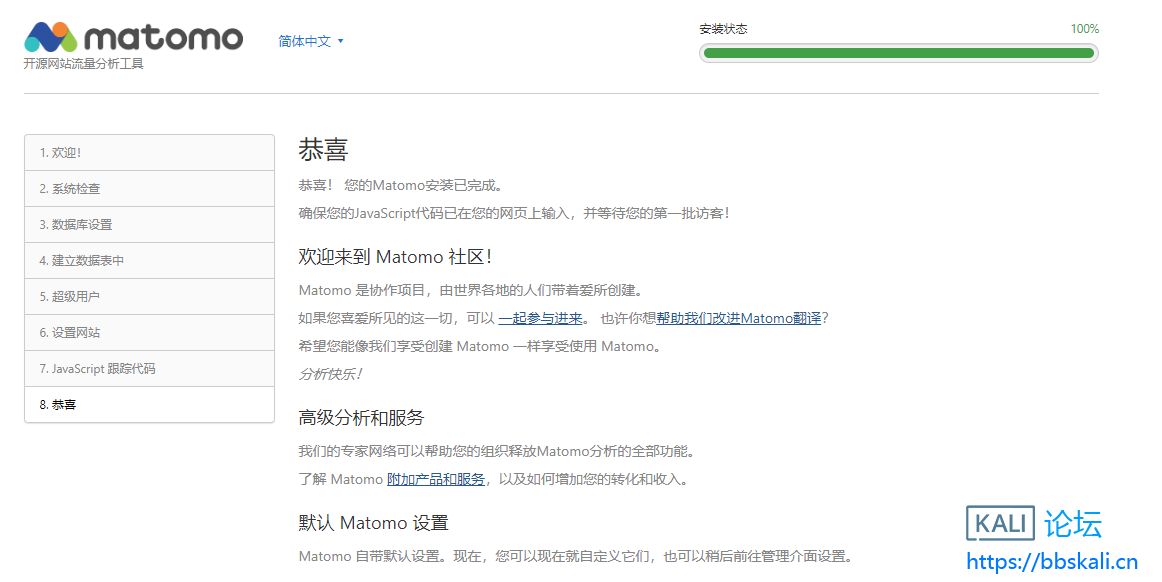This screenshot has height=582, width=1162.
Task: Click the dropdown arrow next to 简体中文
Action: [x=341, y=41]
